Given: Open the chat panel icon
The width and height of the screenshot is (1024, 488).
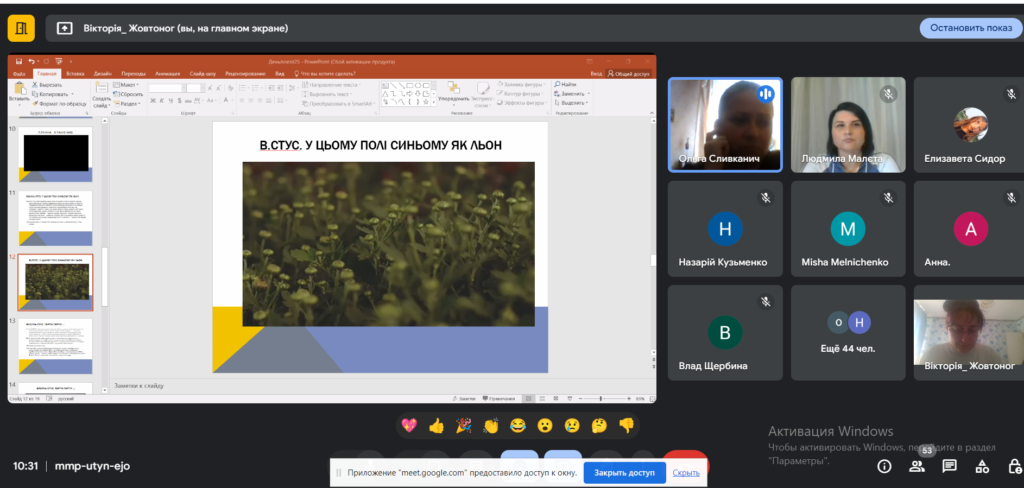Looking at the screenshot, I should pos(949,466).
